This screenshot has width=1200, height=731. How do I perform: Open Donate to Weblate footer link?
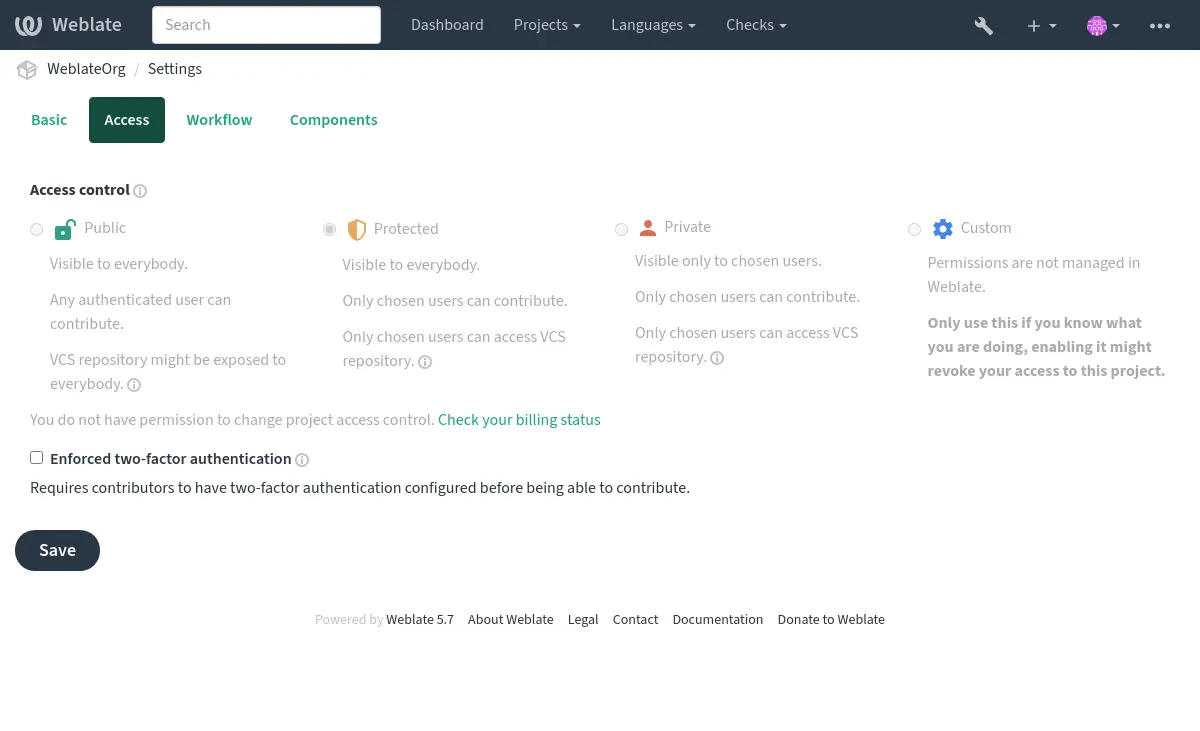pos(831,620)
